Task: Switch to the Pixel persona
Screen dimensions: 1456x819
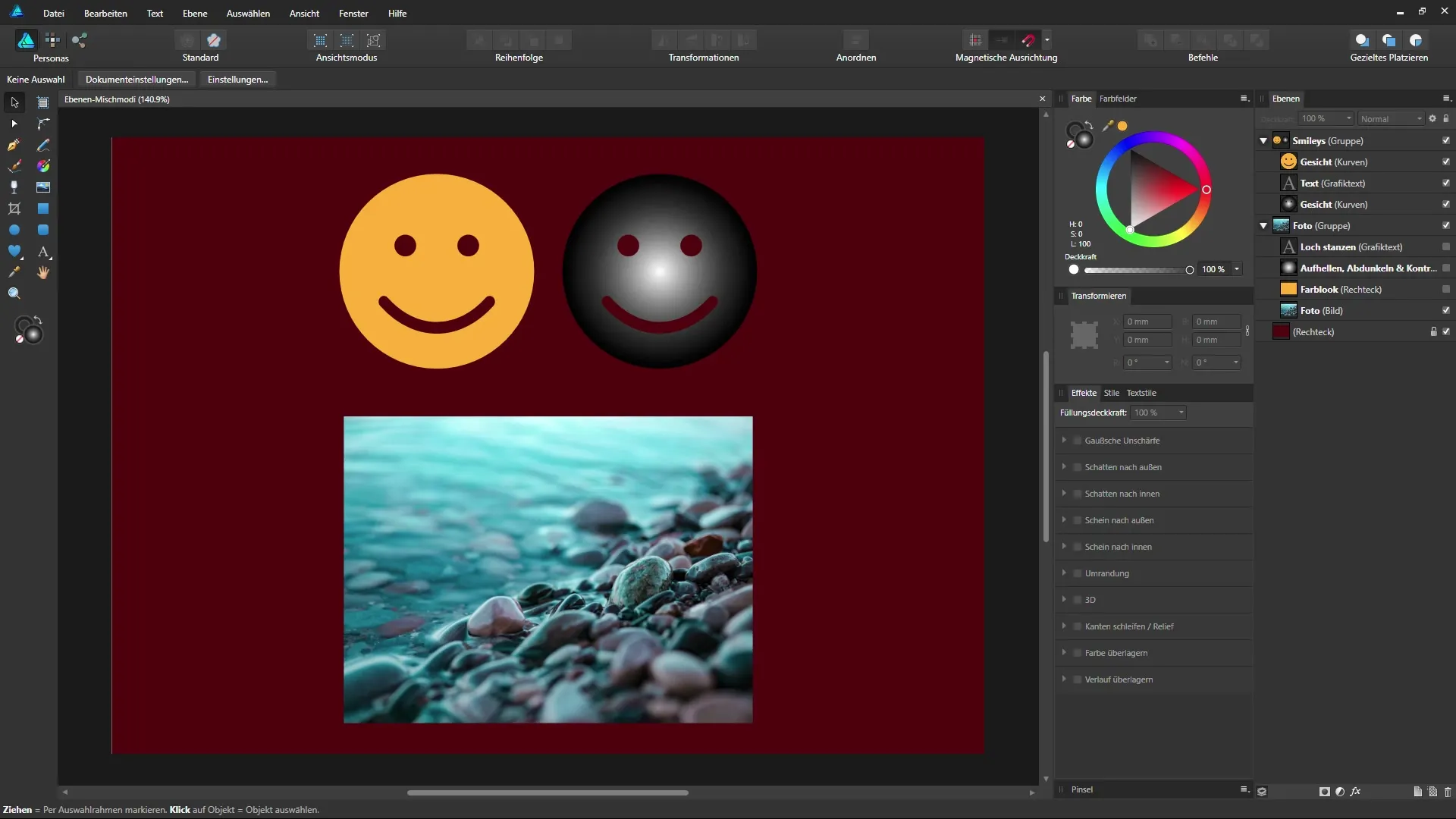Action: (52, 40)
